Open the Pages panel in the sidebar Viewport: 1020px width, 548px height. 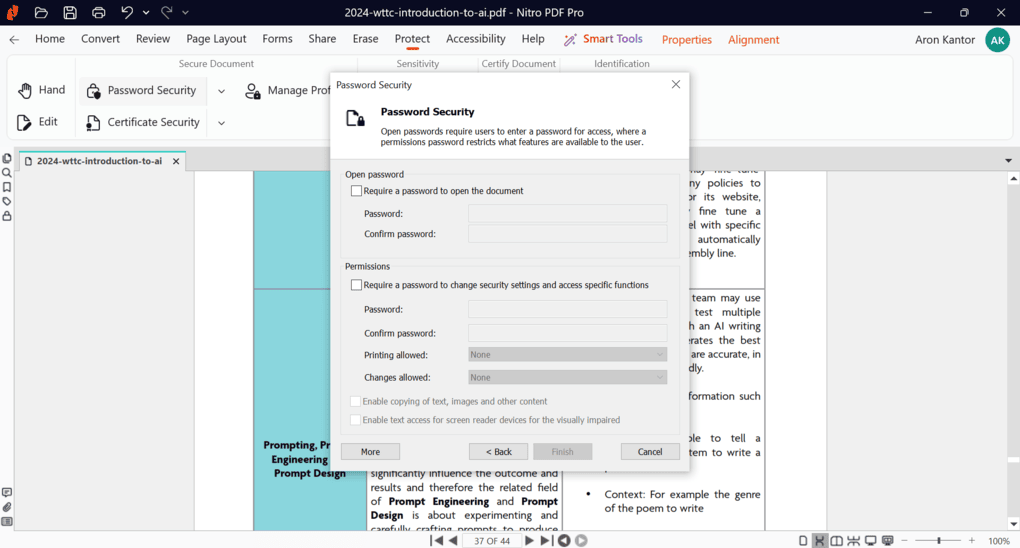click(x=7, y=158)
